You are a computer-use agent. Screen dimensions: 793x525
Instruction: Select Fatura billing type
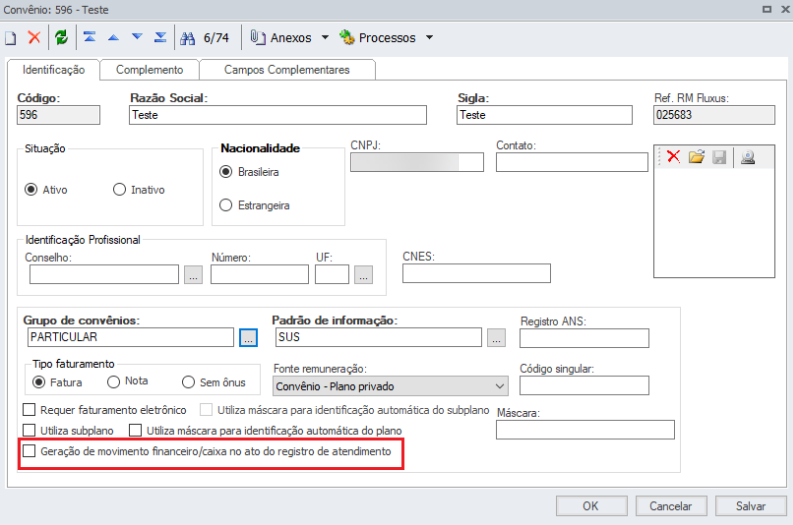pos(38,382)
